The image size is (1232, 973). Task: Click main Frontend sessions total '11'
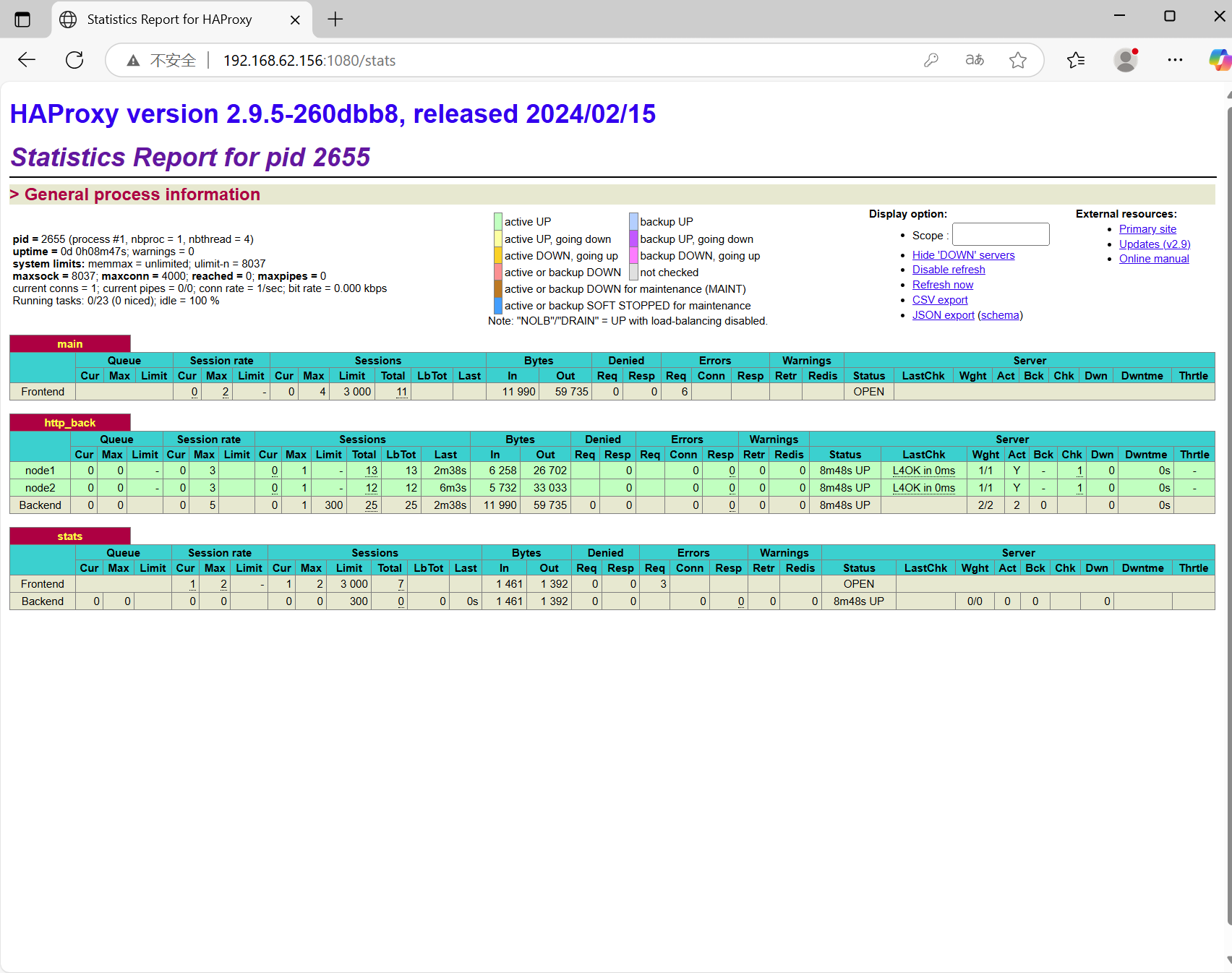coord(402,392)
